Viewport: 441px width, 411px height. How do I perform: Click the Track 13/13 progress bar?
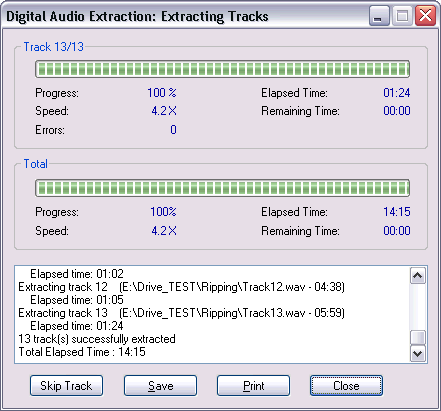click(x=222, y=69)
